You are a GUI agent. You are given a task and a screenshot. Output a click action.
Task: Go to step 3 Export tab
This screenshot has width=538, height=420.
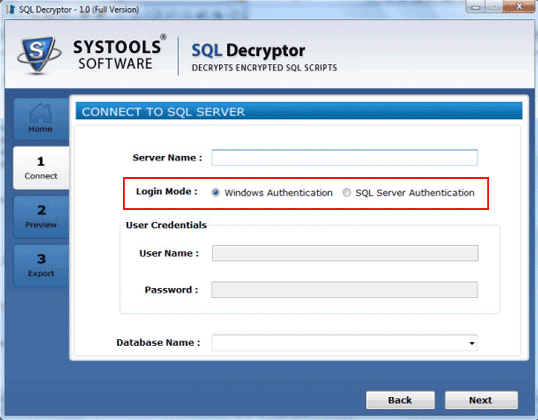41,266
